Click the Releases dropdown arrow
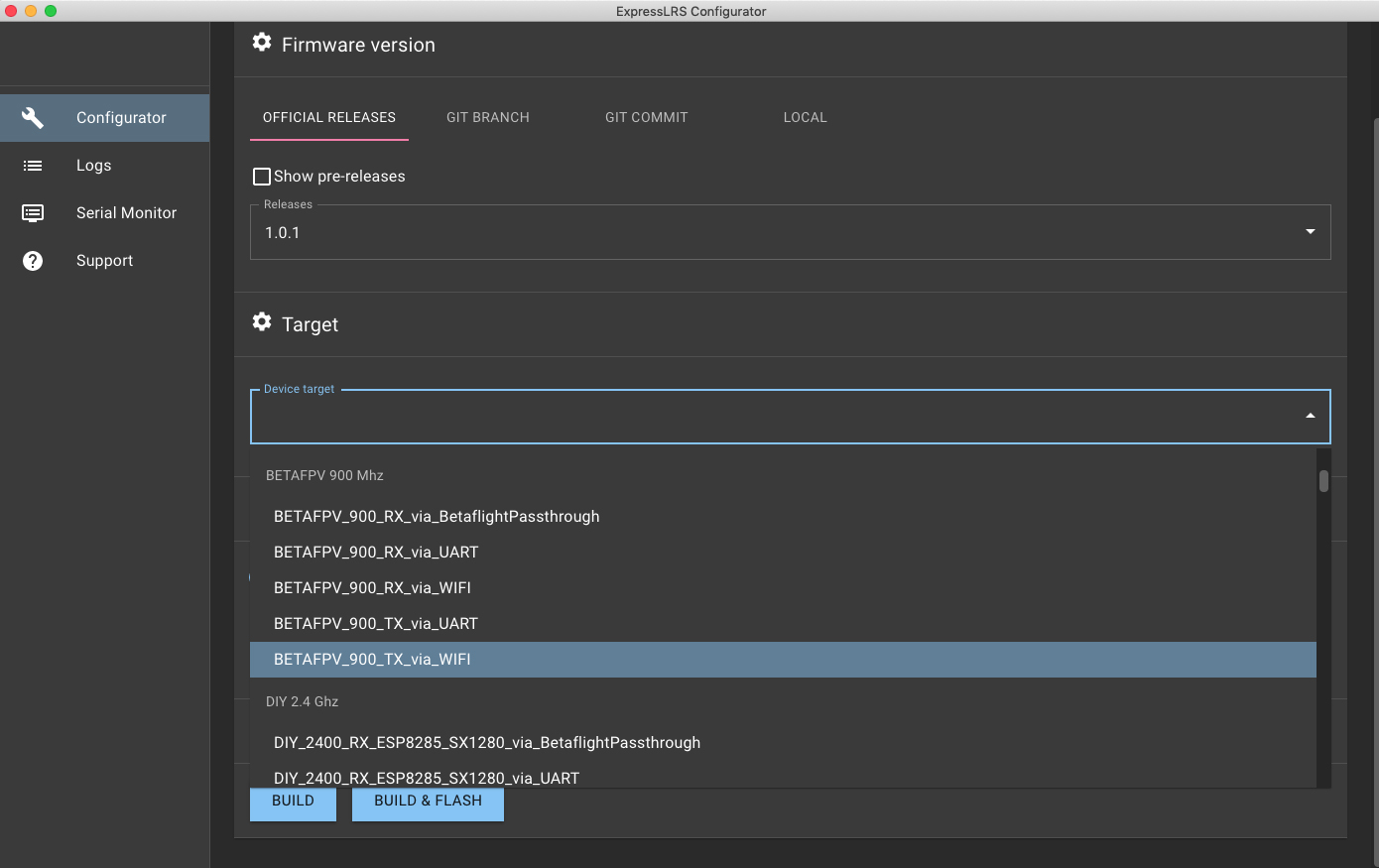Image resolution: width=1379 pixels, height=868 pixels. (1311, 232)
